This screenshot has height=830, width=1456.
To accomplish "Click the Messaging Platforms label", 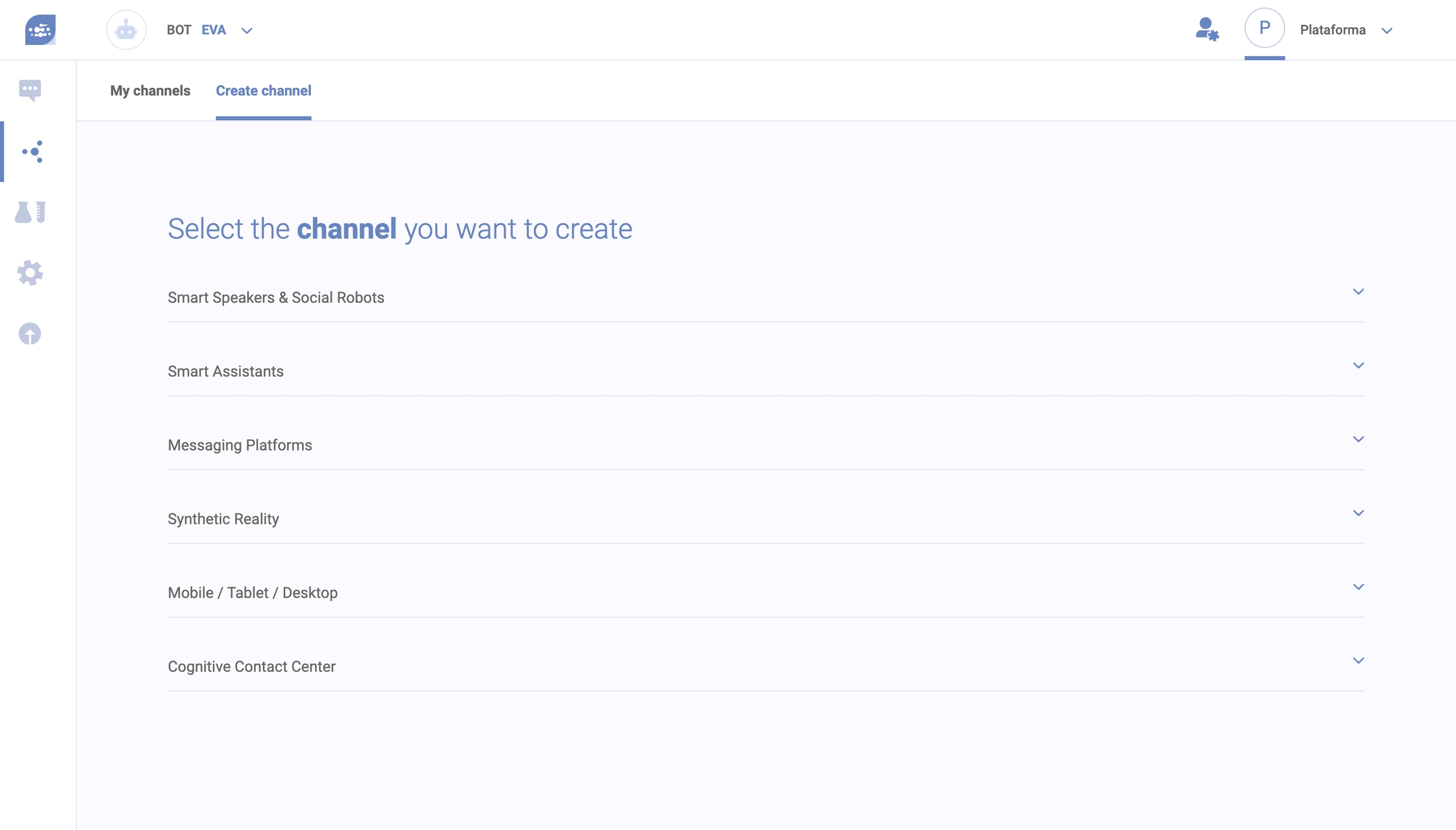I will tap(240, 446).
